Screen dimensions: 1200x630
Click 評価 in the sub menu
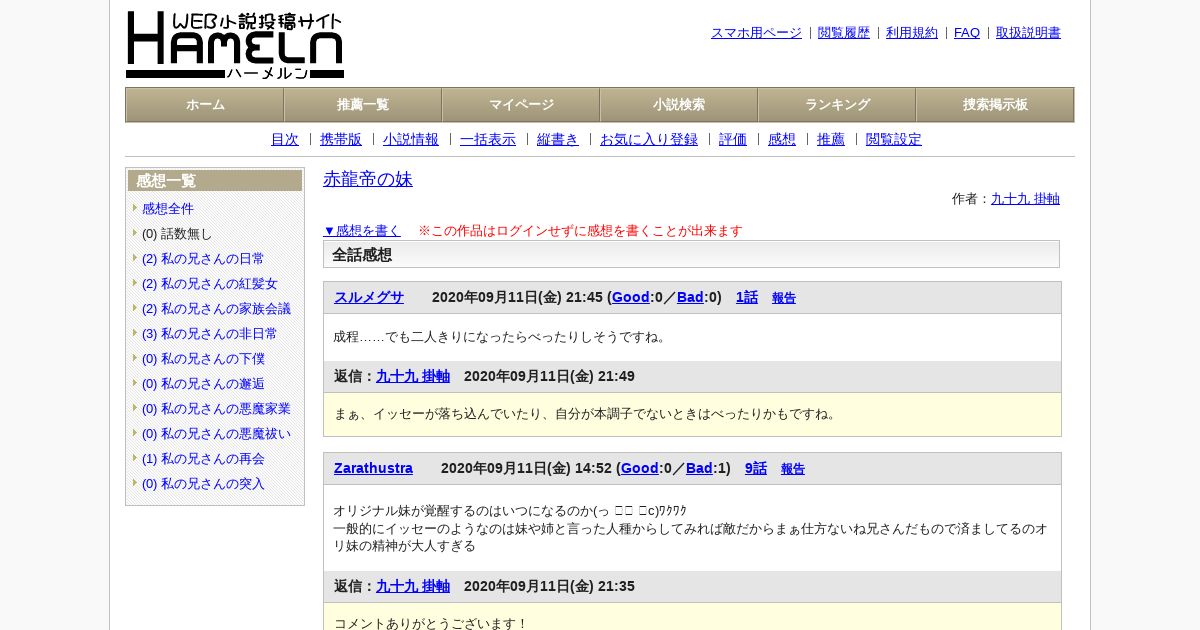[x=733, y=139]
